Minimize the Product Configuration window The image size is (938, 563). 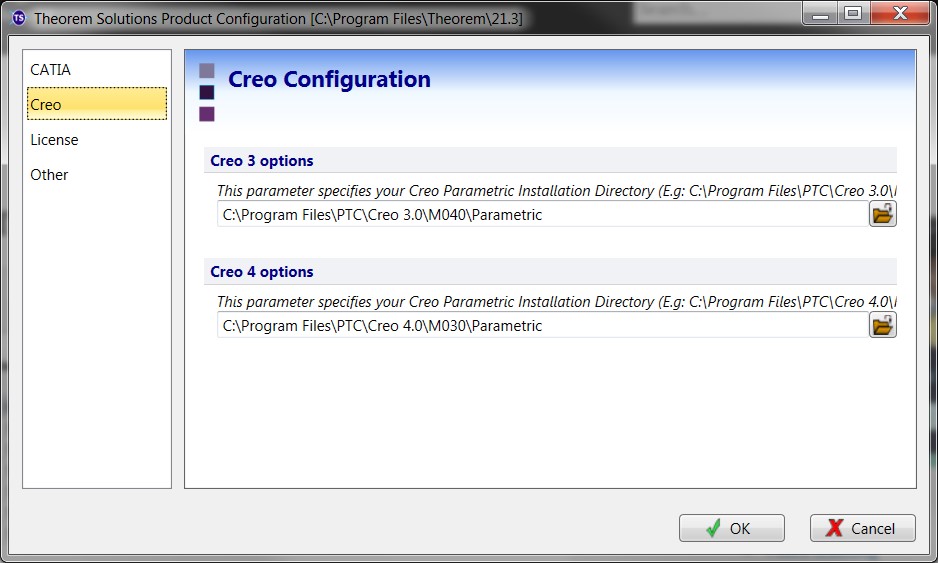(x=824, y=13)
